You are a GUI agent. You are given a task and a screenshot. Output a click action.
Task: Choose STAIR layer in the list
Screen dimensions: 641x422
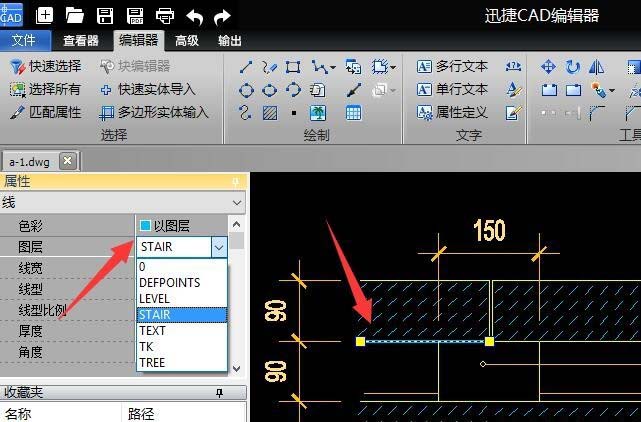[182, 314]
